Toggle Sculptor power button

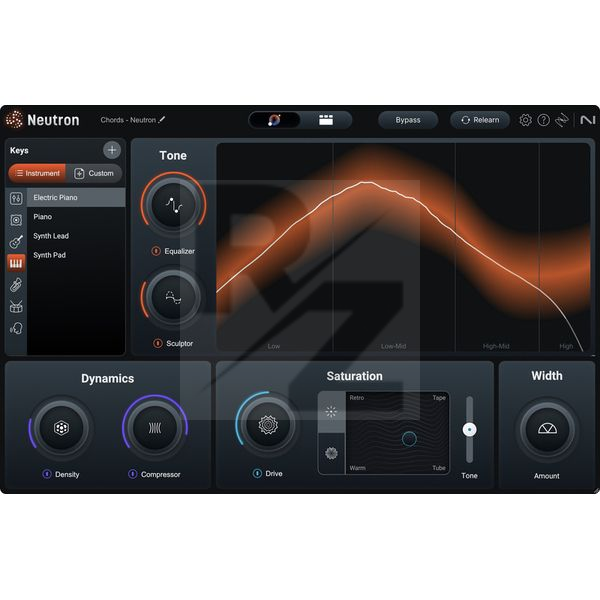tap(158, 343)
